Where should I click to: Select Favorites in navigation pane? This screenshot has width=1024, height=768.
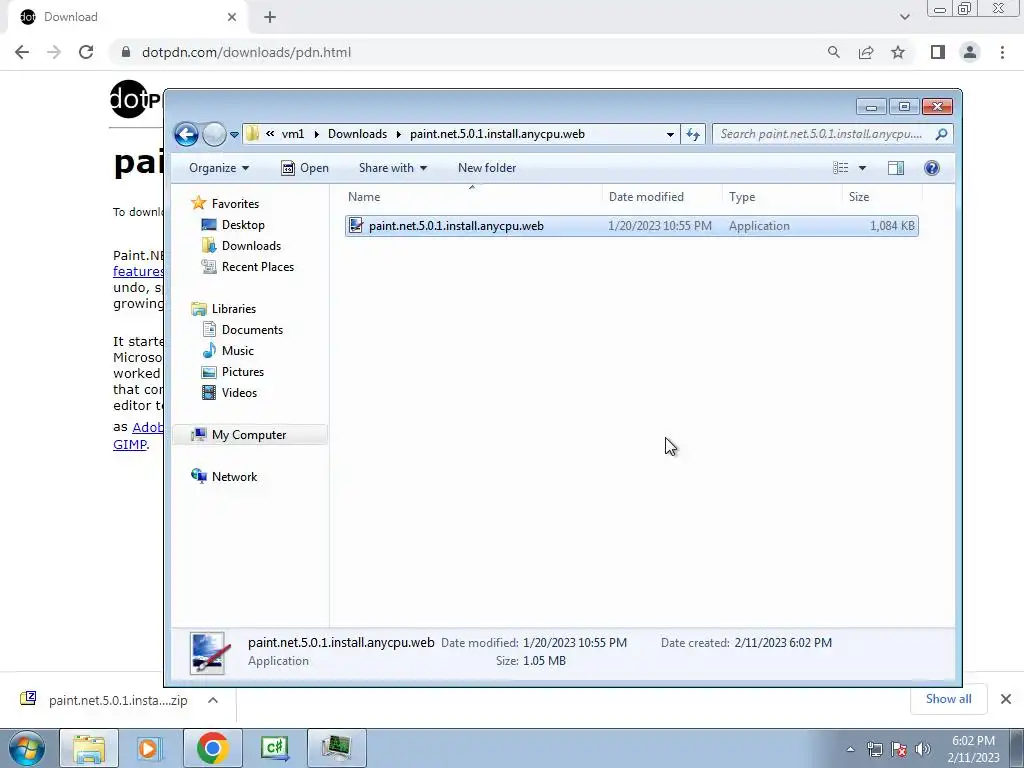coord(235,204)
